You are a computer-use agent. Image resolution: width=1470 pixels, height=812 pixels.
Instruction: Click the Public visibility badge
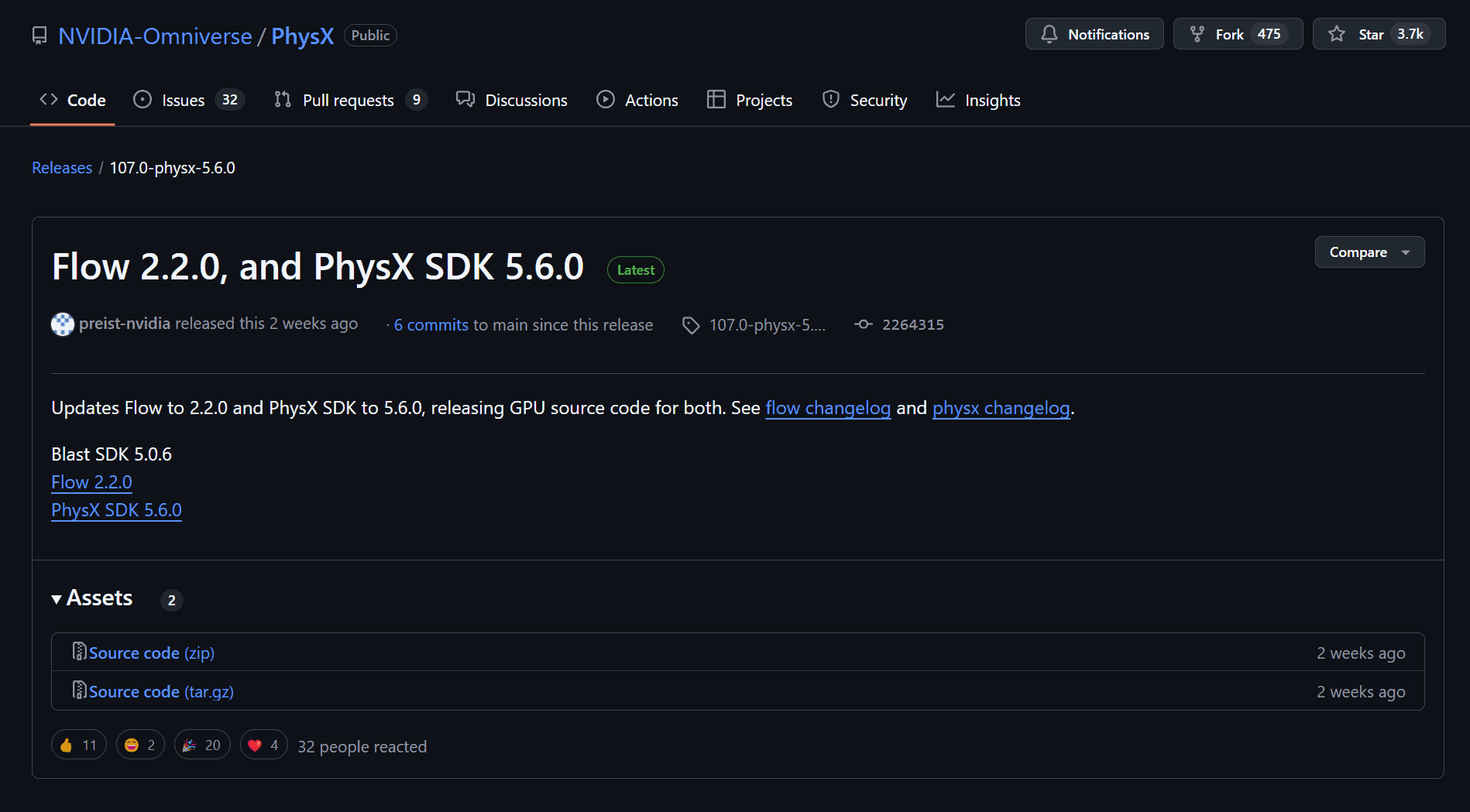point(370,36)
